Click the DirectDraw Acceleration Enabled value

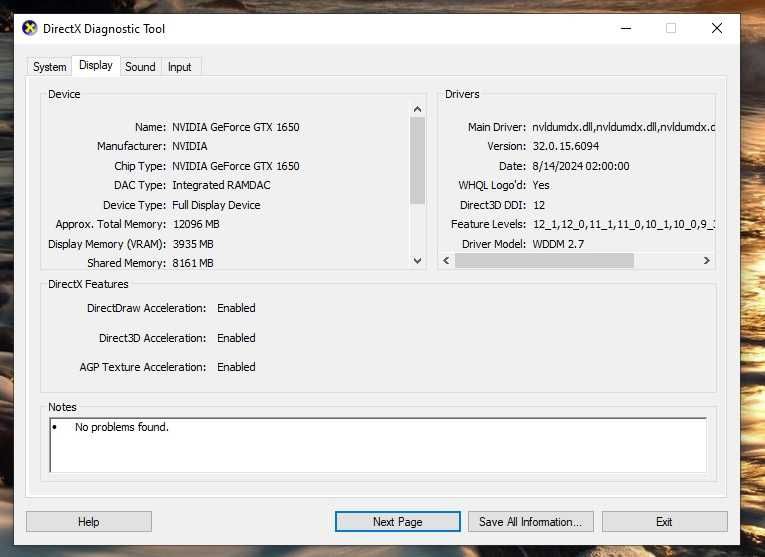[236, 308]
